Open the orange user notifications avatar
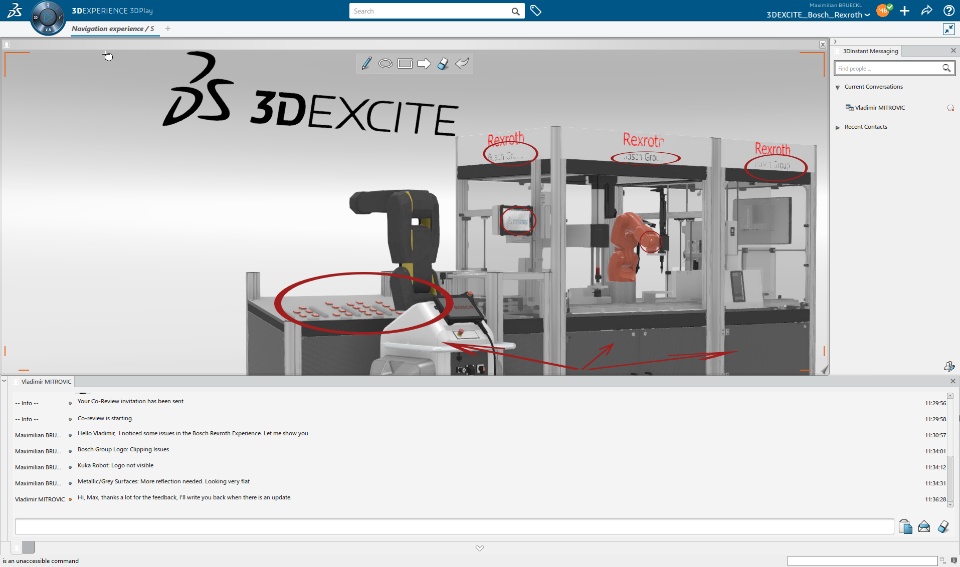The height and width of the screenshot is (567, 960). coord(883,10)
